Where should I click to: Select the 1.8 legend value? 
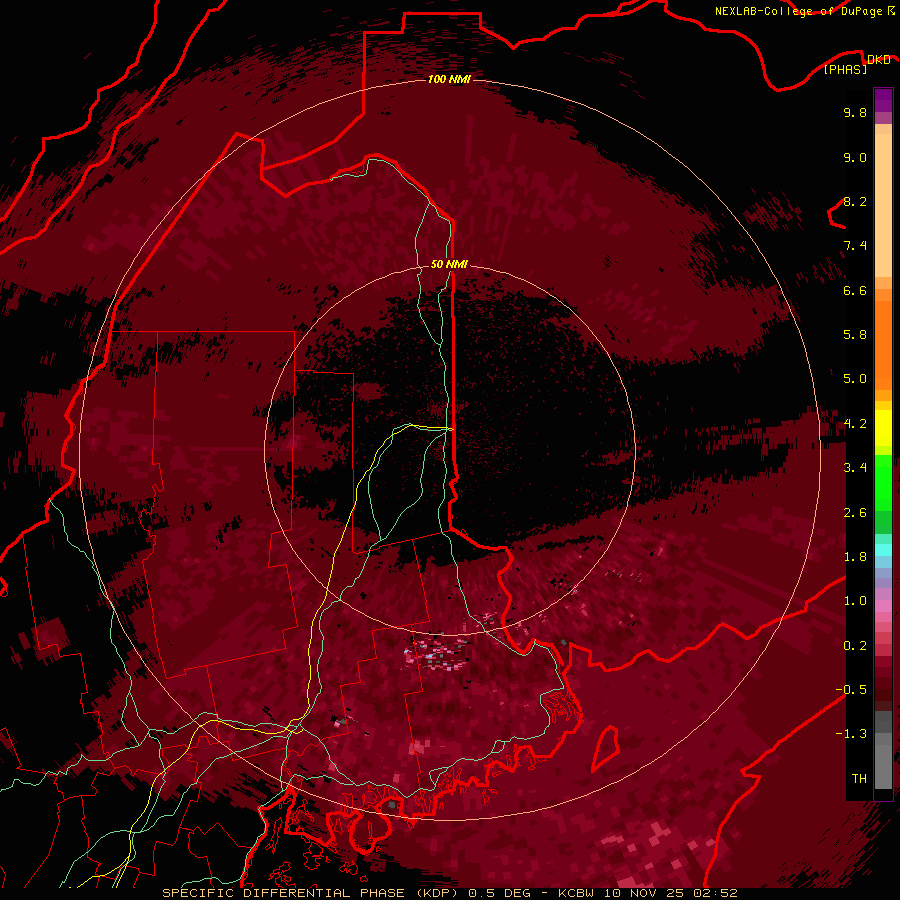tap(855, 557)
